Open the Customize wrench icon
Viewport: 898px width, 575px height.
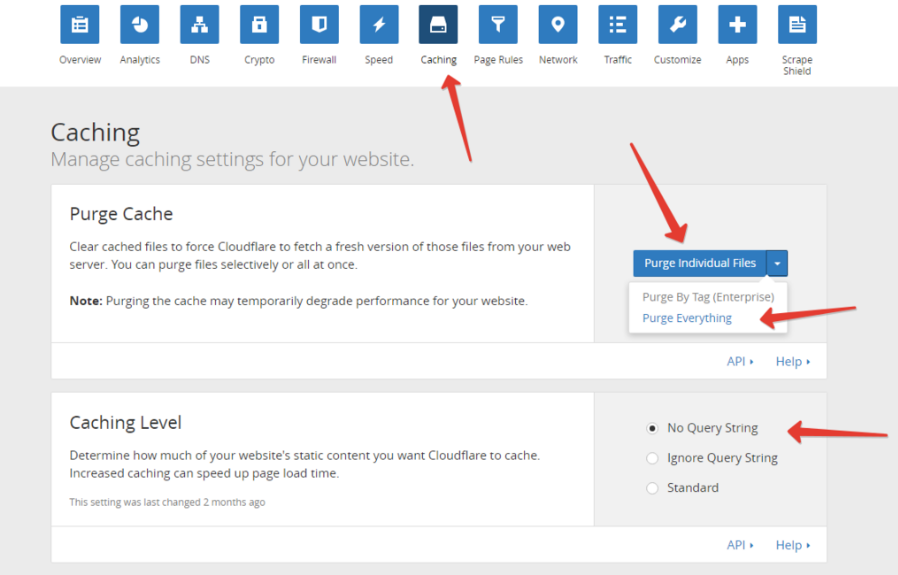[678, 25]
